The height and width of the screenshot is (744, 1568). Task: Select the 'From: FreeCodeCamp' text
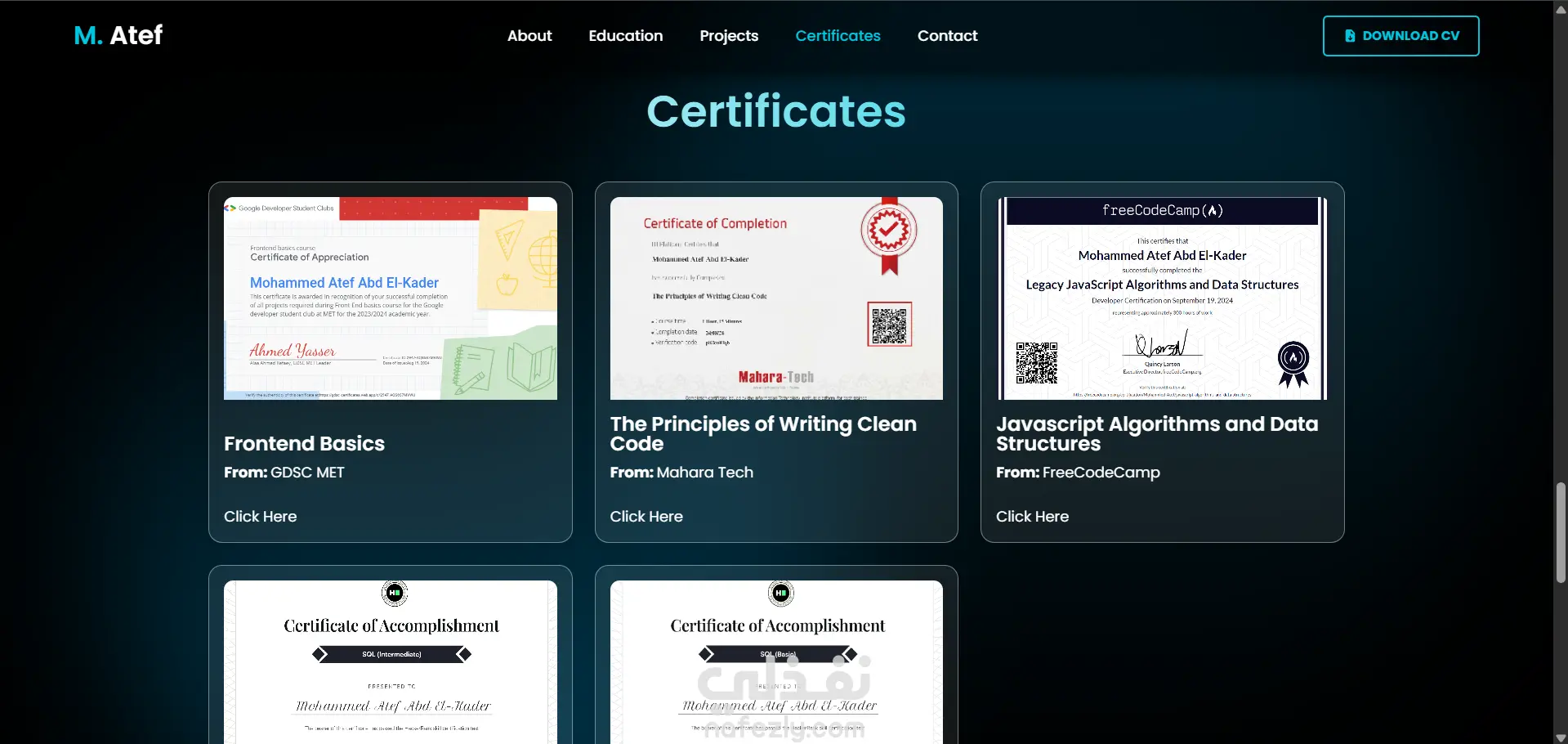tap(1078, 473)
